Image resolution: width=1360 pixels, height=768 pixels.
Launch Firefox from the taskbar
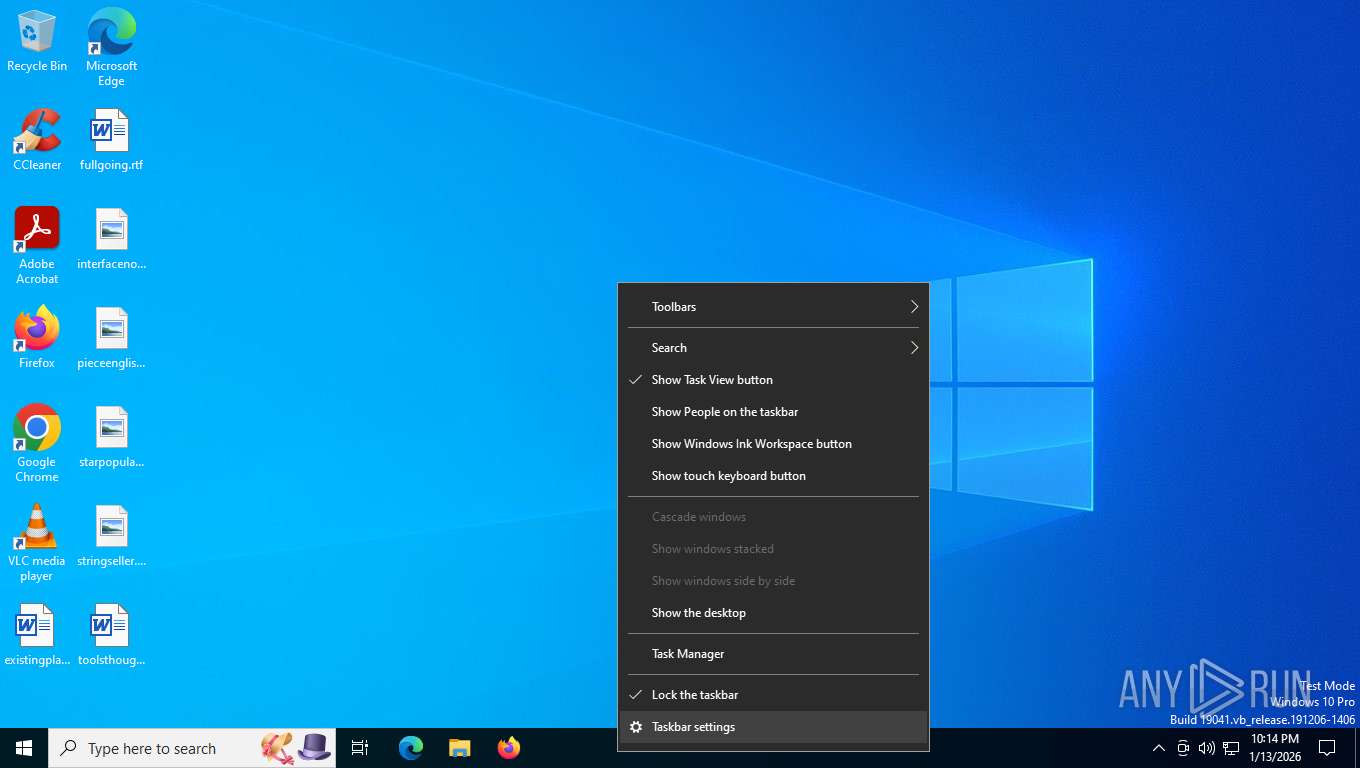click(x=509, y=748)
